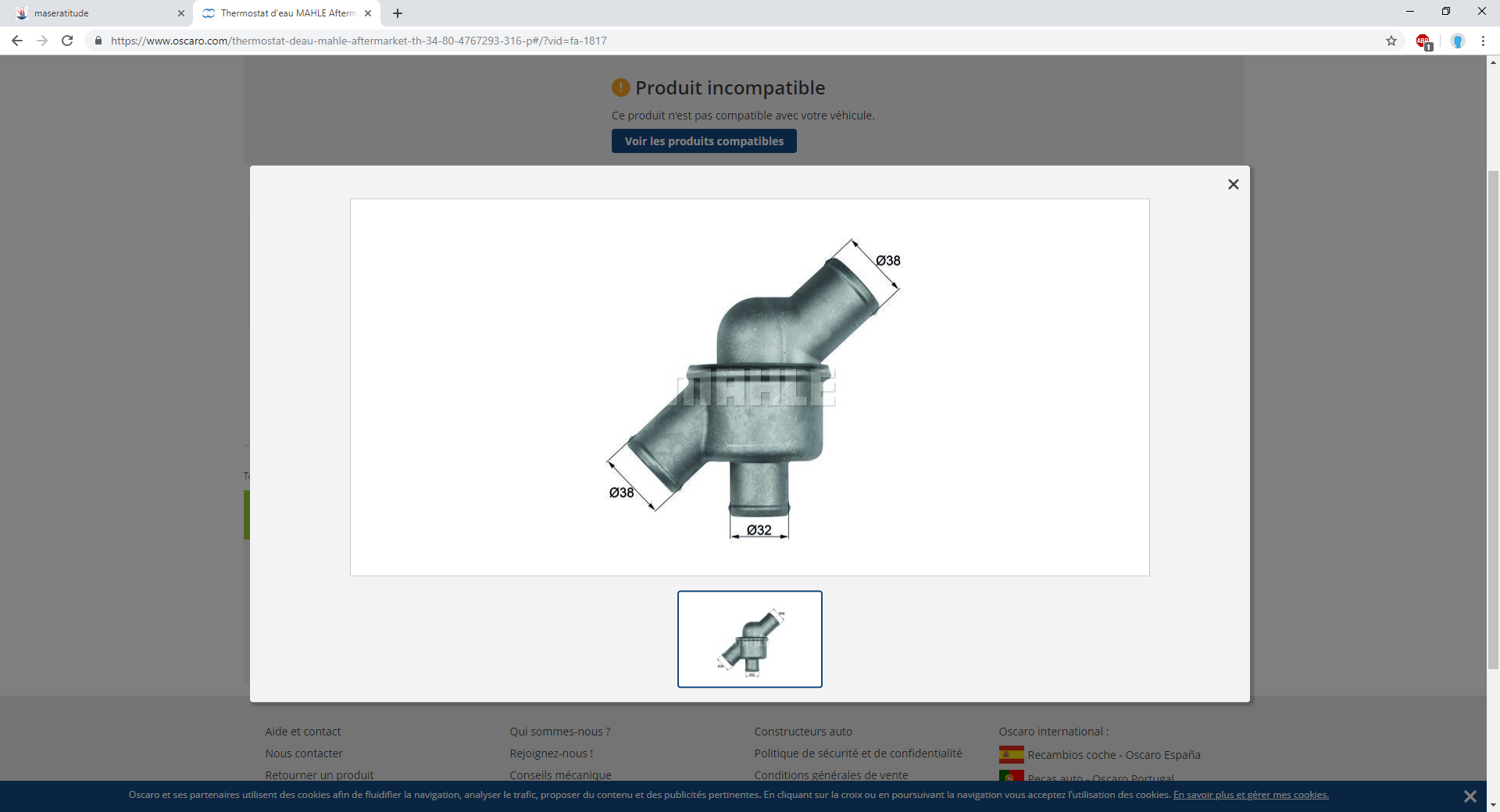Focus the address bar URL

coord(359,41)
